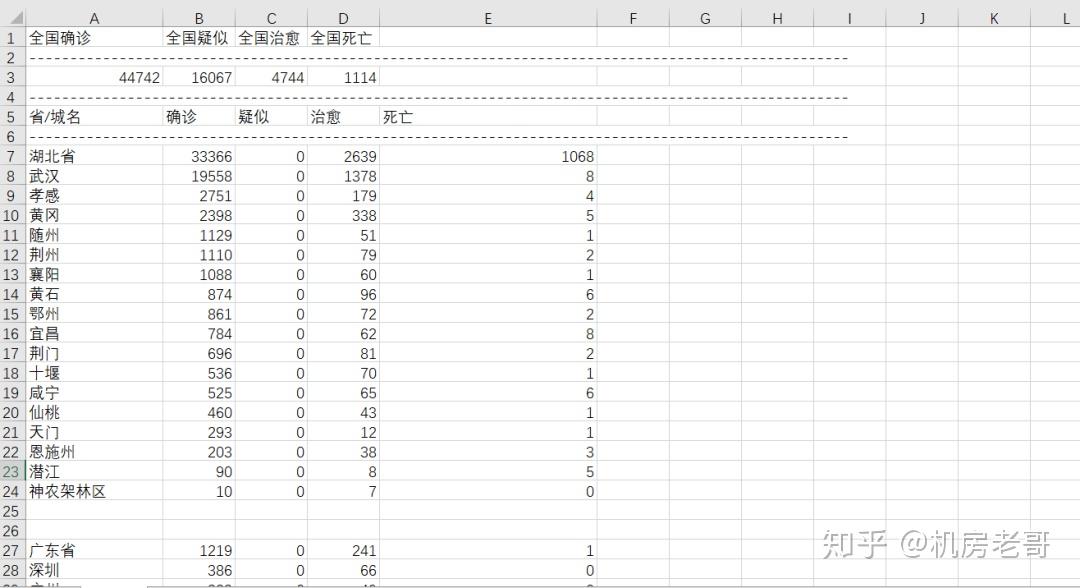Image resolution: width=1080 pixels, height=588 pixels.
Task: Select row 7 header
Action: pos(12,156)
